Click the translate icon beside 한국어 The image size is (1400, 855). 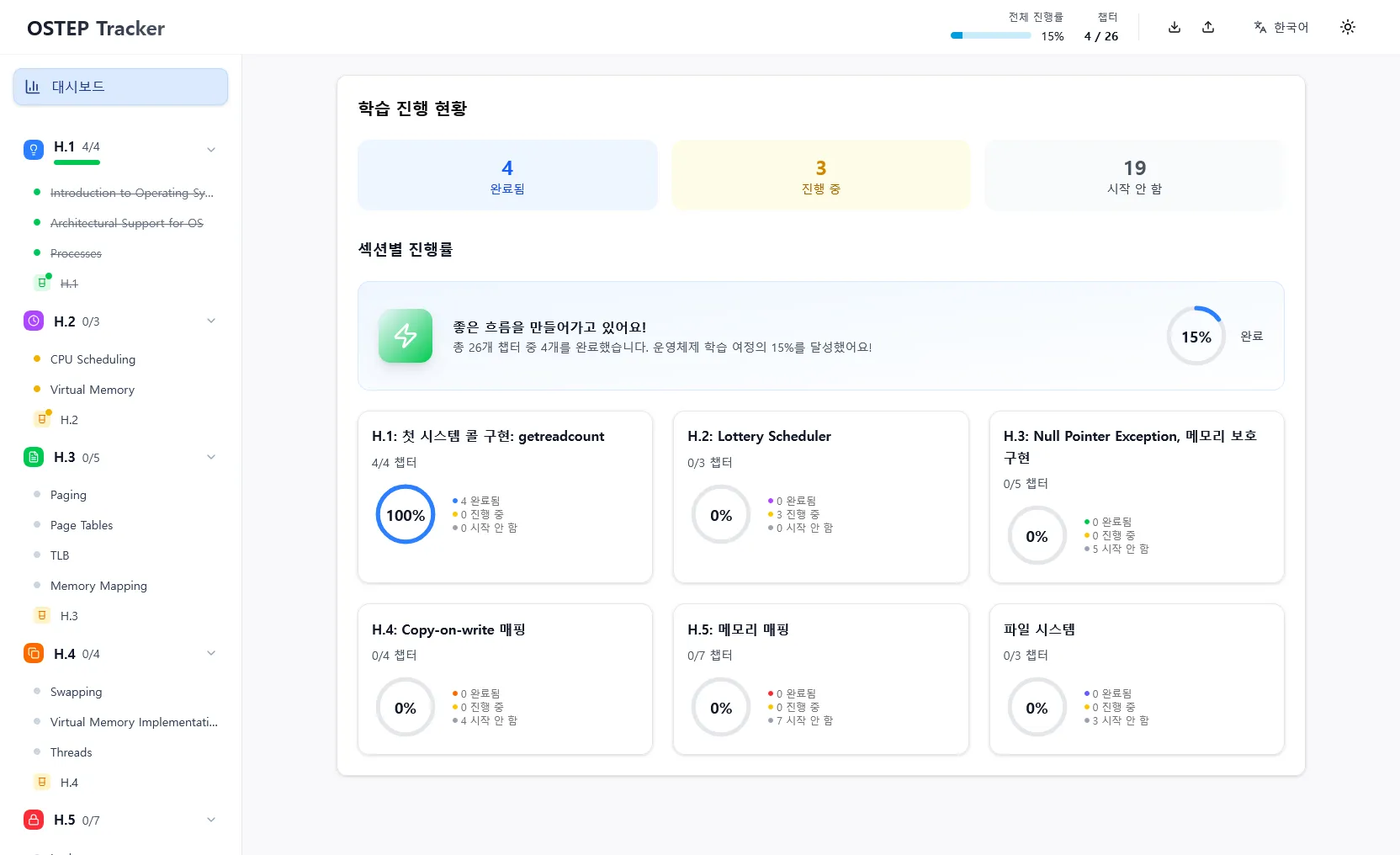click(1260, 27)
